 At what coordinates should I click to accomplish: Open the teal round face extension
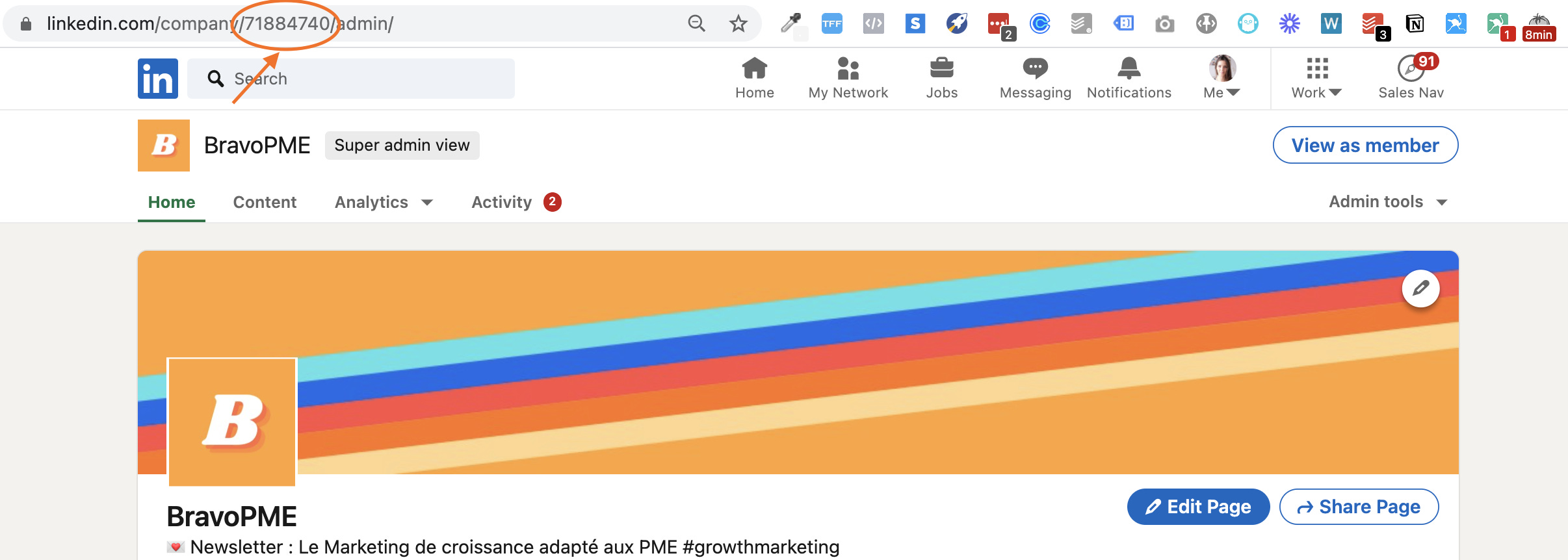1248,24
